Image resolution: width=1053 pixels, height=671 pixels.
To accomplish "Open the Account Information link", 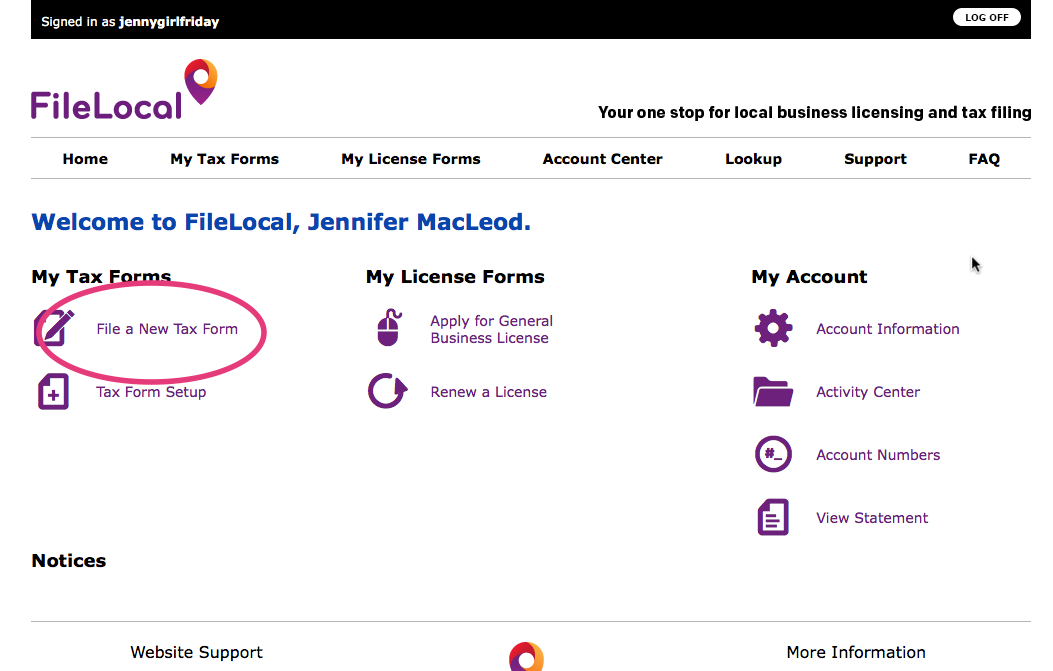I will pos(888,329).
